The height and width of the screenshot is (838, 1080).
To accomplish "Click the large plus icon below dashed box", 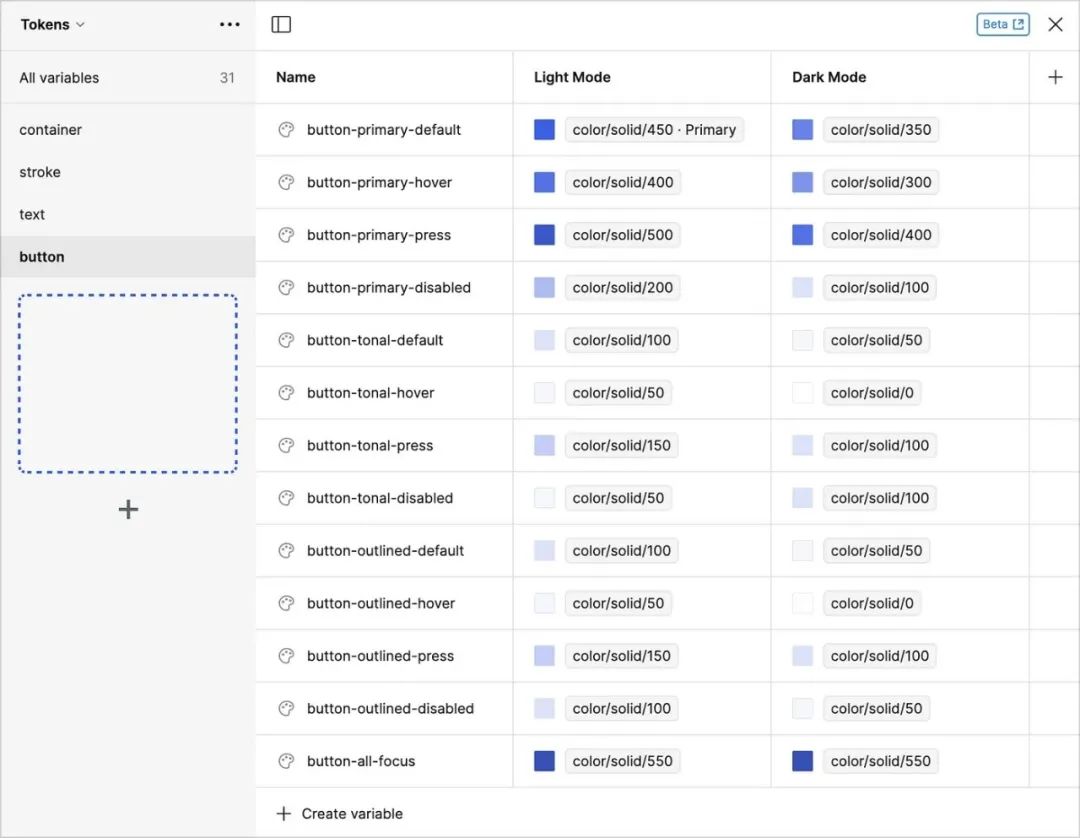I will pyautogui.click(x=128, y=510).
